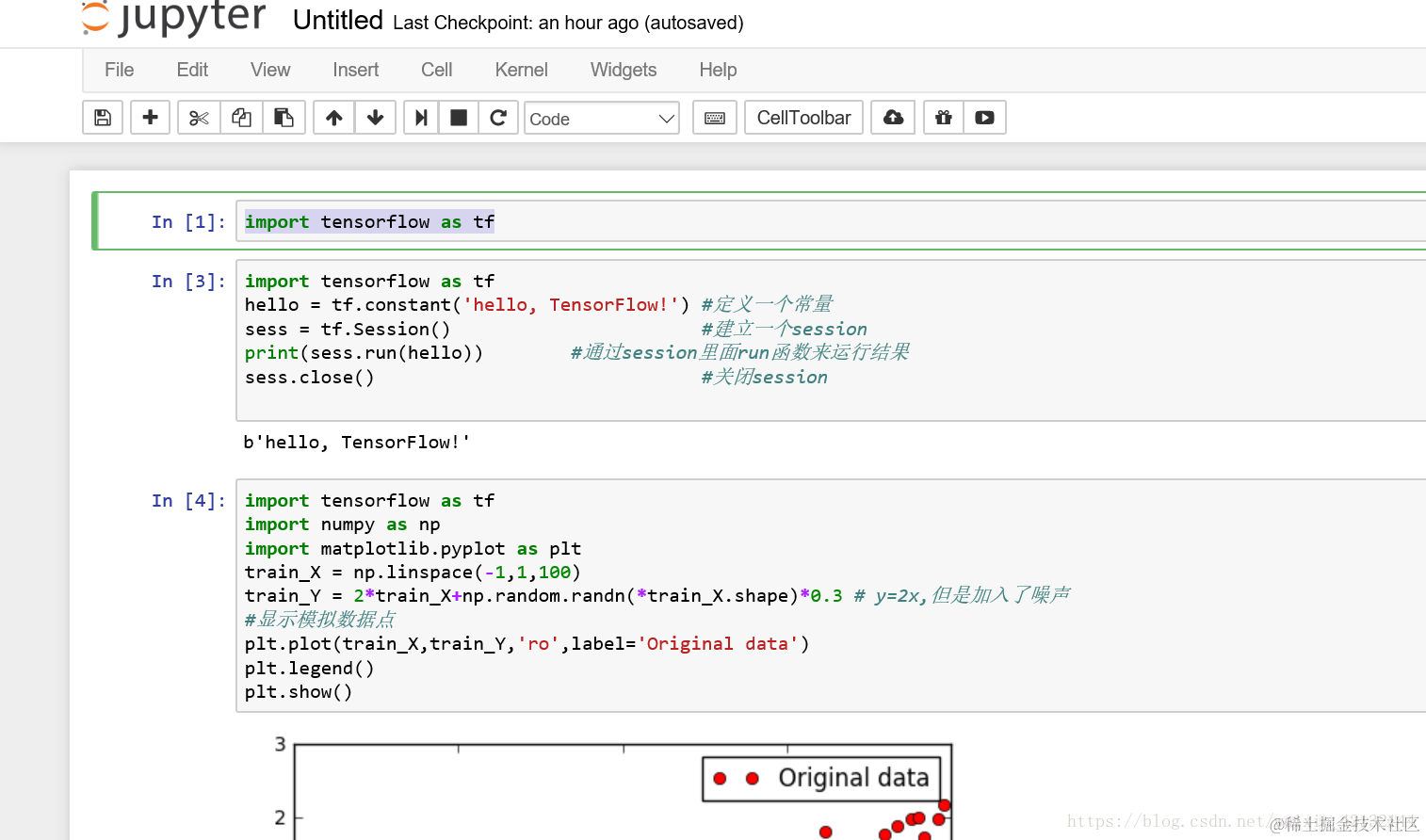
Task: Interrupt kernel with stop icon
Action: (x=459, y=118)
